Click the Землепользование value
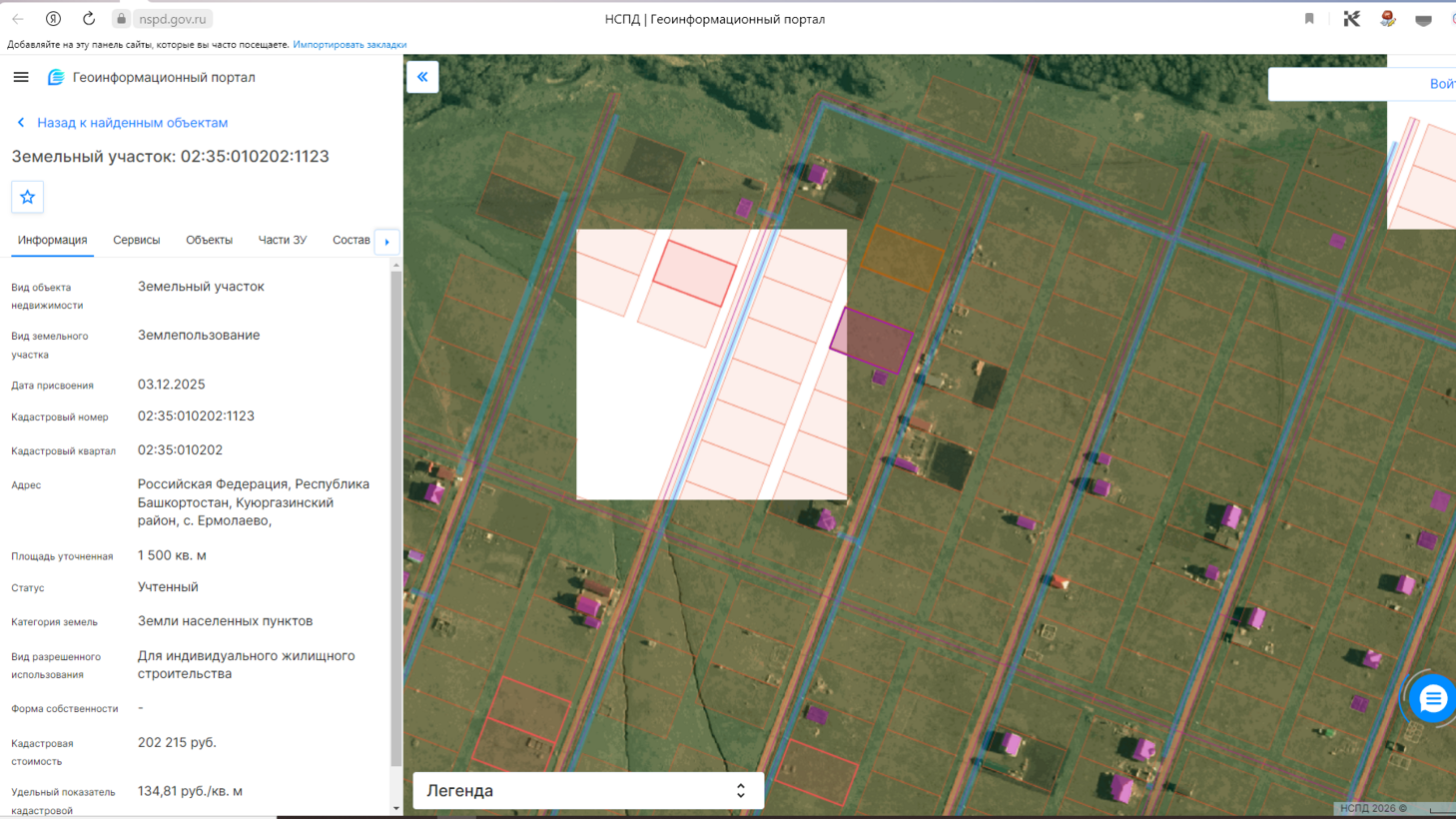The height and width of the screenshot is (819, 1456). pyautogui.click(x=199, y=336)
